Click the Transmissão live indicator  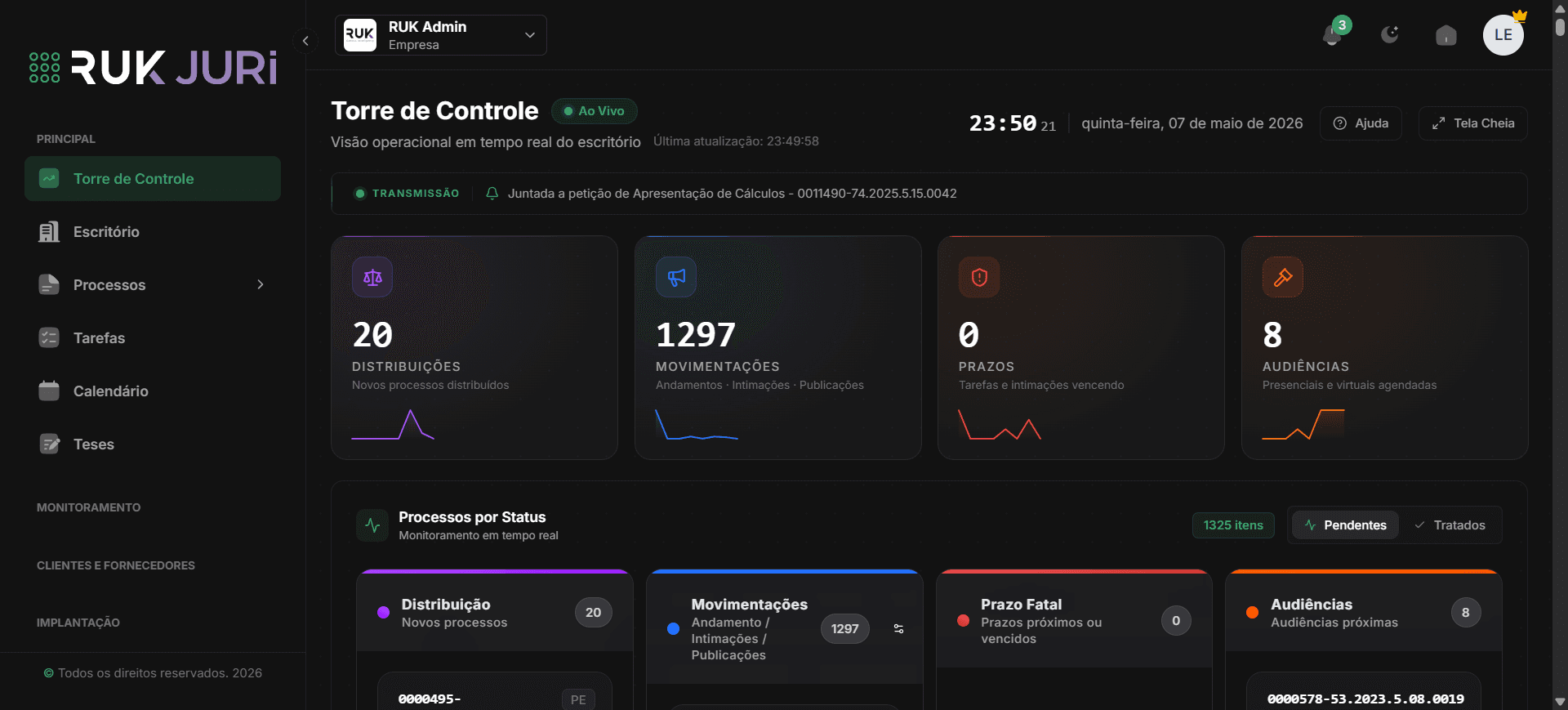(x=407, y=194)
